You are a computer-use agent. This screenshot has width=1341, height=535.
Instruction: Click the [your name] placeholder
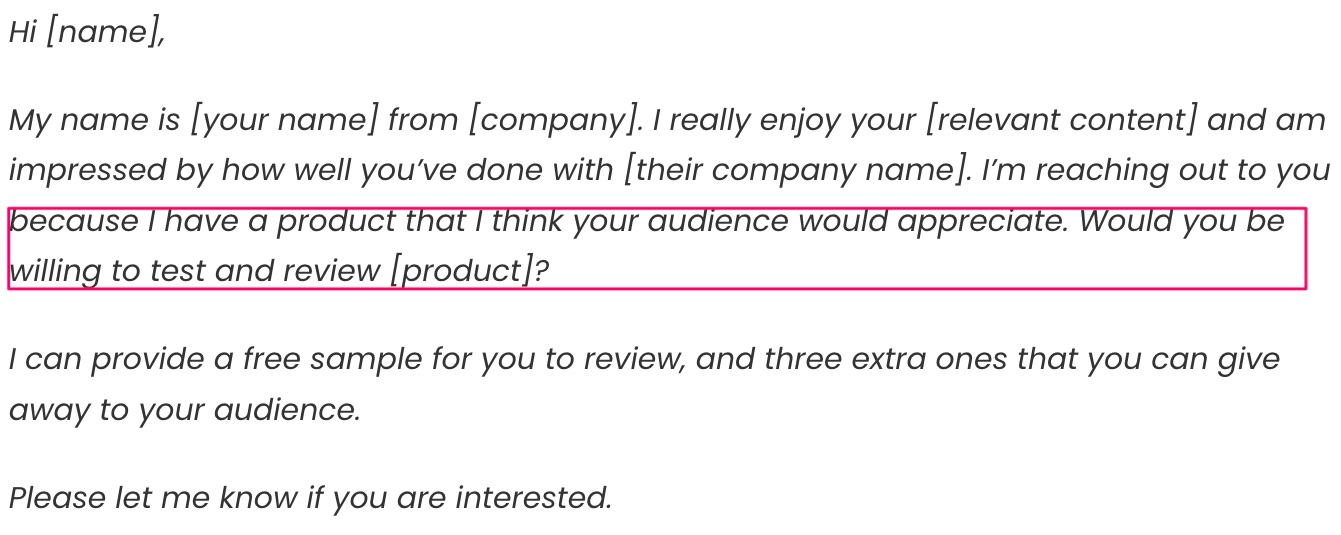pyautogui.click(x=284, y=120)
